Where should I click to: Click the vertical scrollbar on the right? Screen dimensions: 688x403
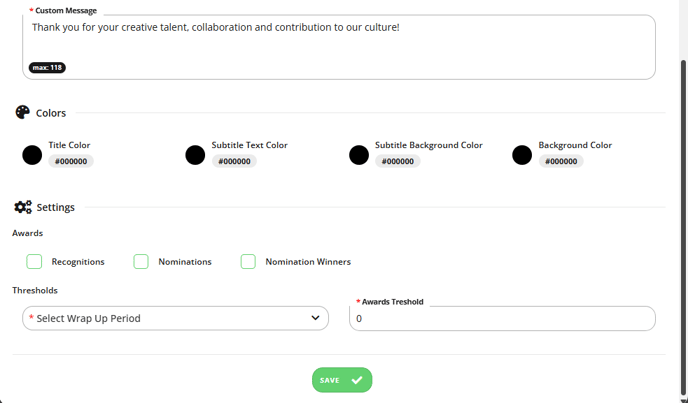coord(683,228)
